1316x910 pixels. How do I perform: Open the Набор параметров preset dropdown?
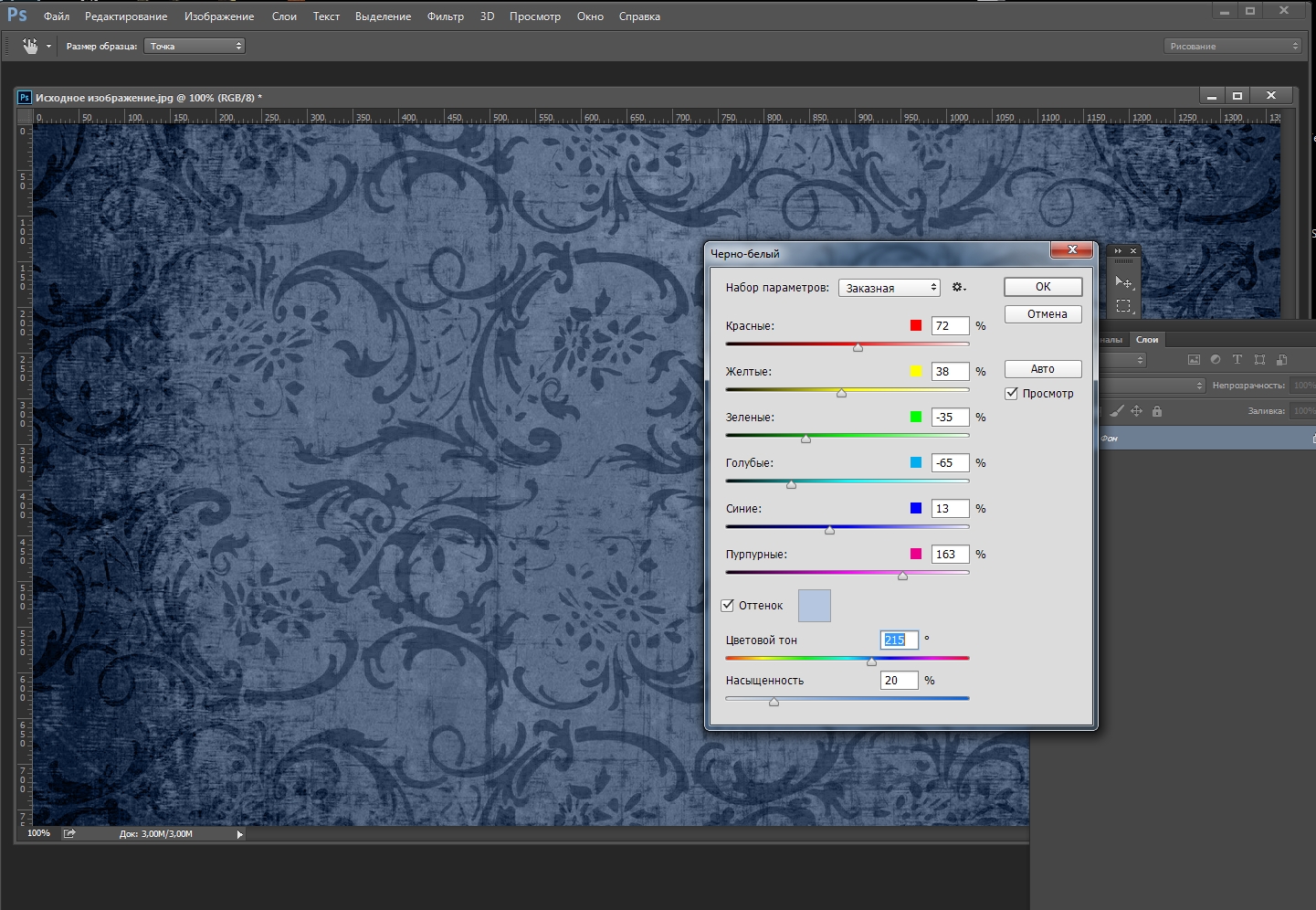pyautogui.click(x=890, y=288)
